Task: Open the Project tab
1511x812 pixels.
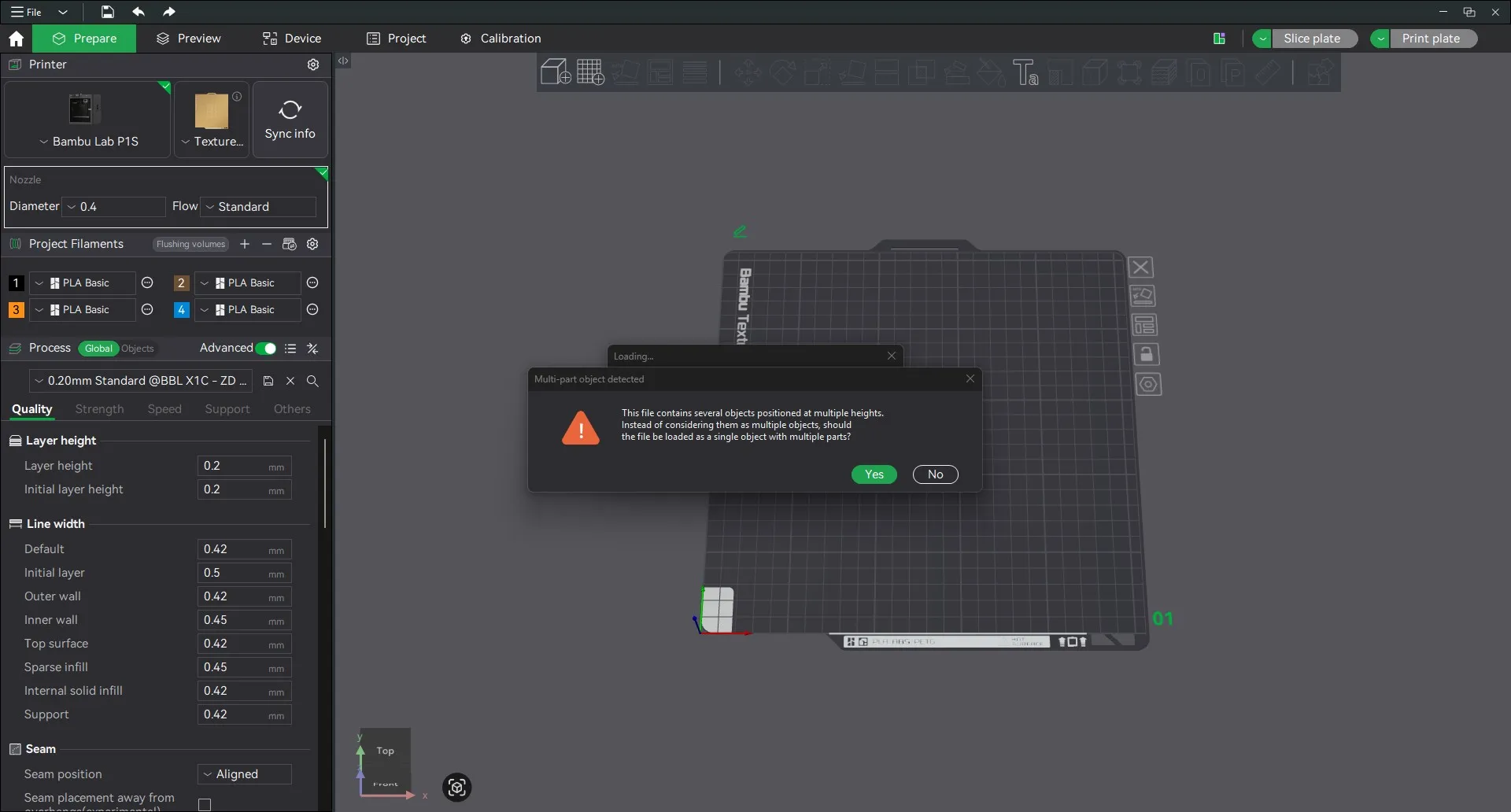Action: 397,39
